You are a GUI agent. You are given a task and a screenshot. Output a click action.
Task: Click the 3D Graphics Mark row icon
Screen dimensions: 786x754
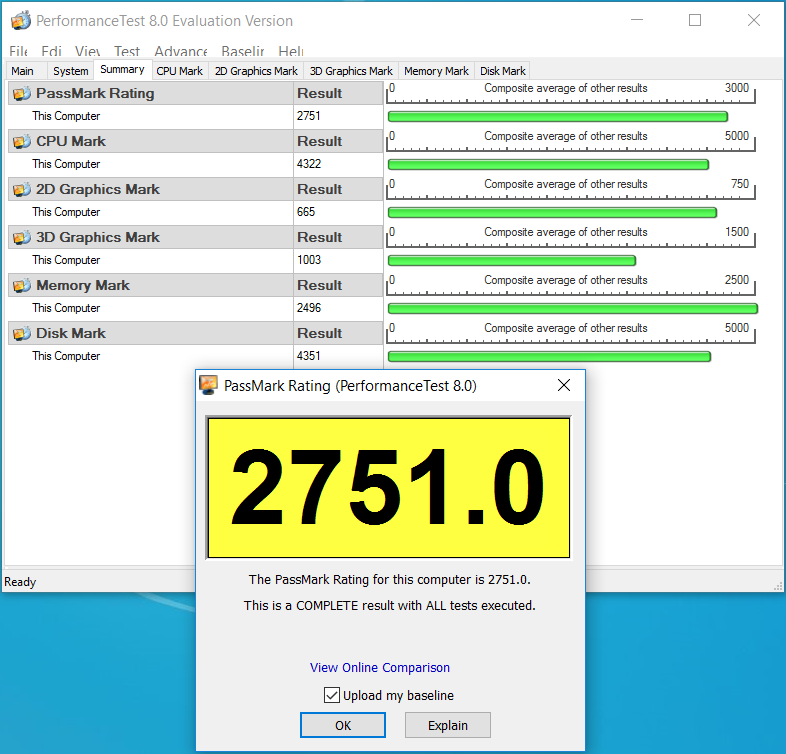[22, 238]
